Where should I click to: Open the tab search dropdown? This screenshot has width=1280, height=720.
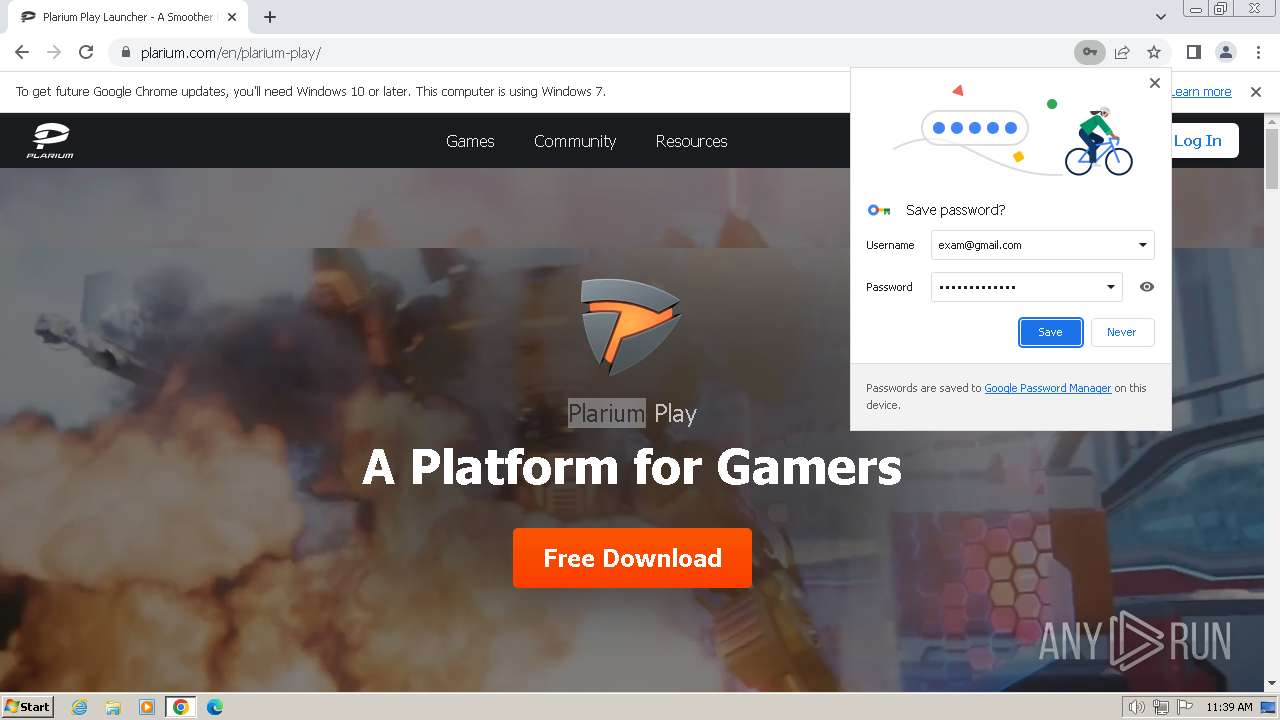point(1160,17)
